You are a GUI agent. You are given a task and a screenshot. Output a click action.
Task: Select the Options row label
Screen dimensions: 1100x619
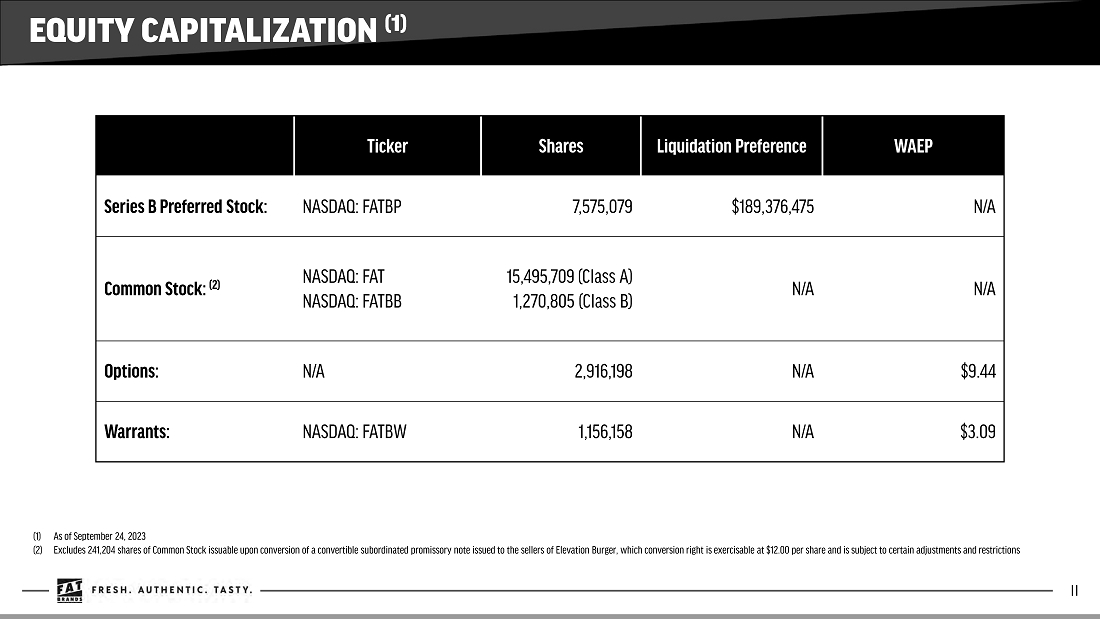[x=132, y=371]
